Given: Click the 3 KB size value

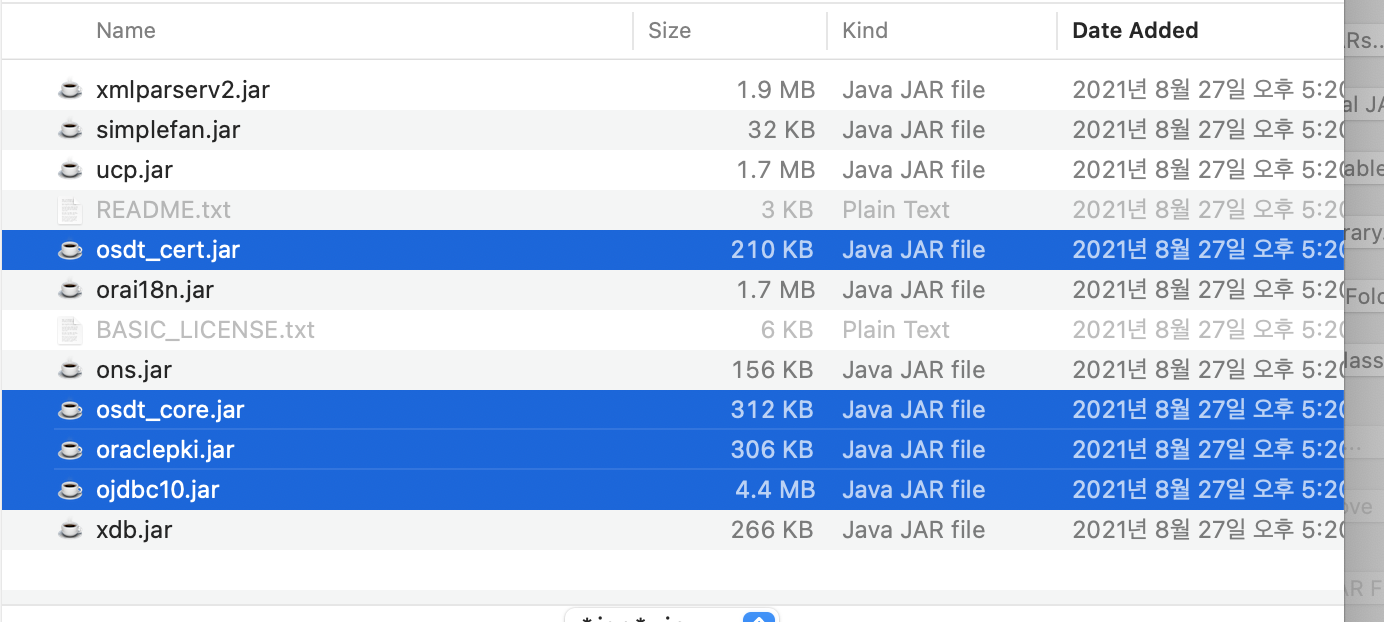Looking at the screenshot, I should coord(787,210).
